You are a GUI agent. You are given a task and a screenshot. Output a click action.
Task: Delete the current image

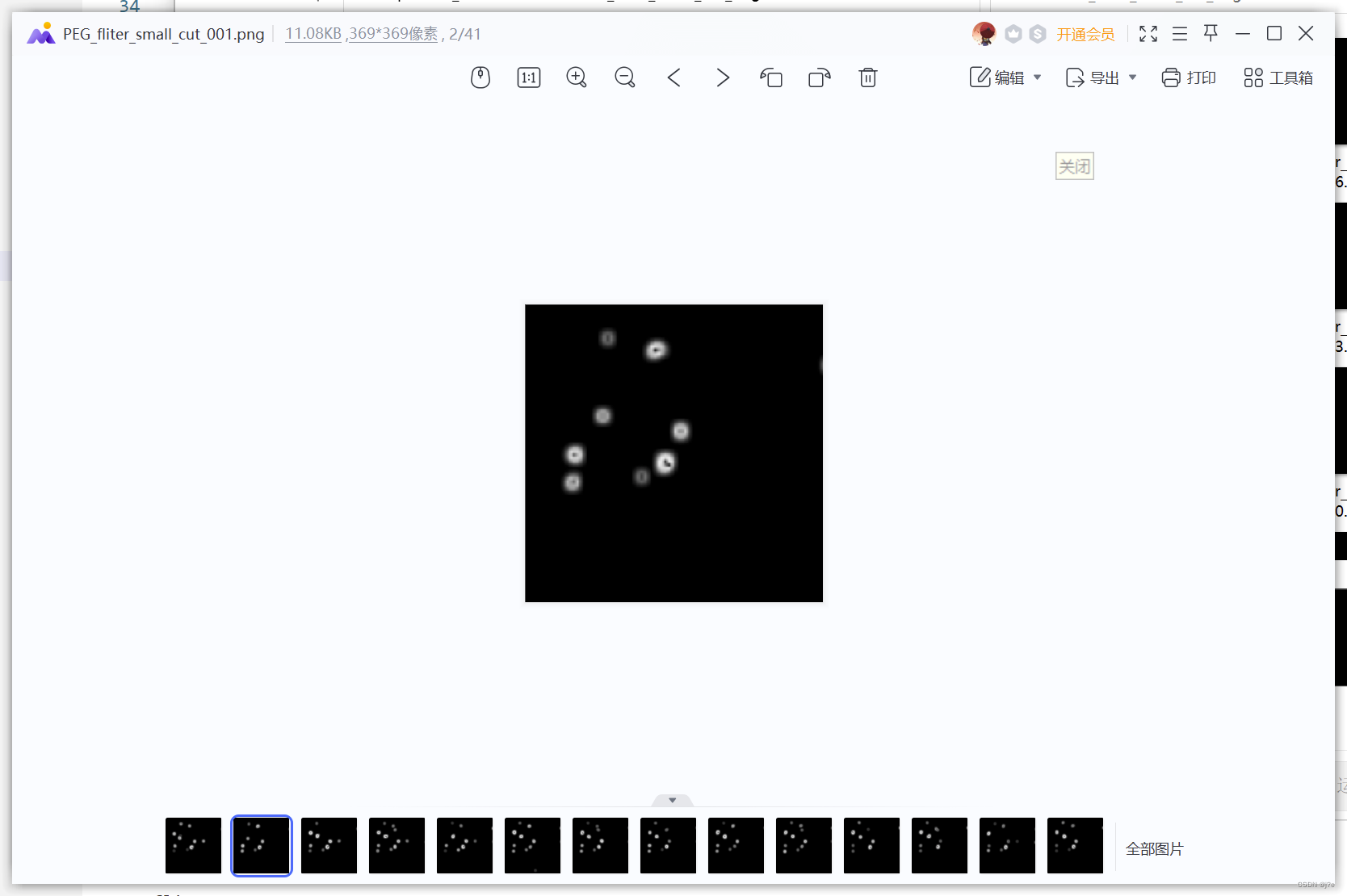tap(868, 77)
